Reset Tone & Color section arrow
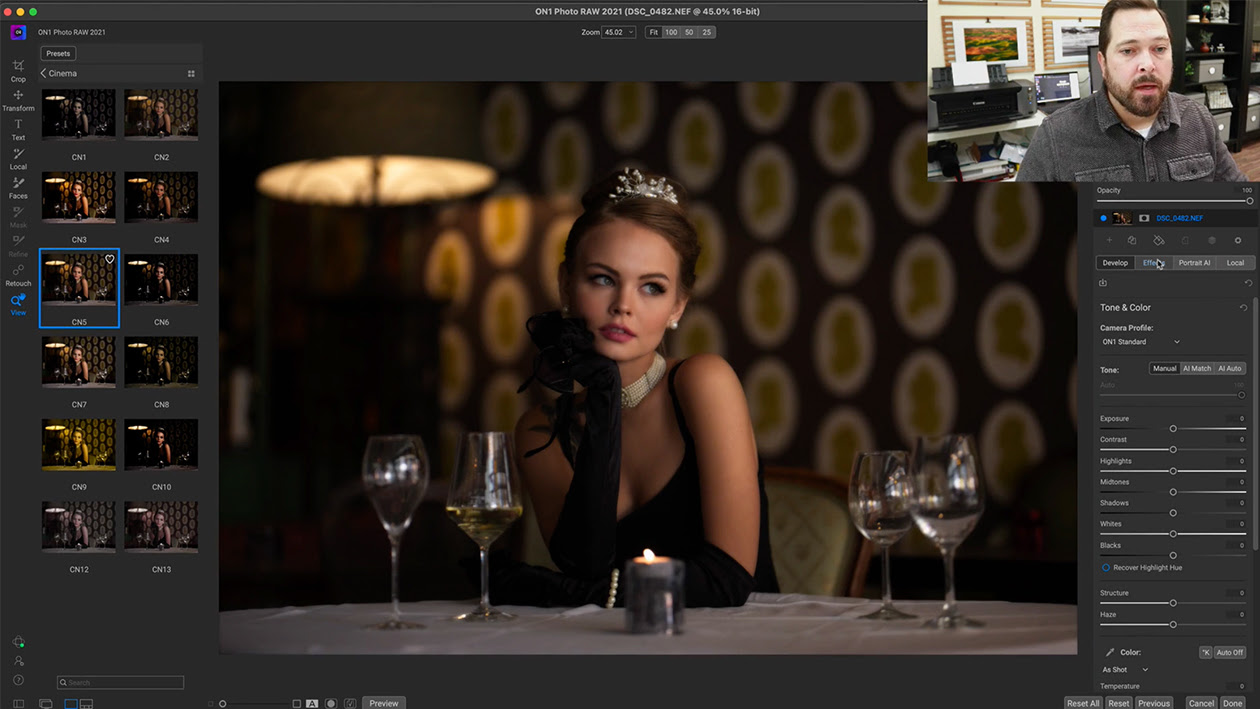 click(x=1243, y=307)
